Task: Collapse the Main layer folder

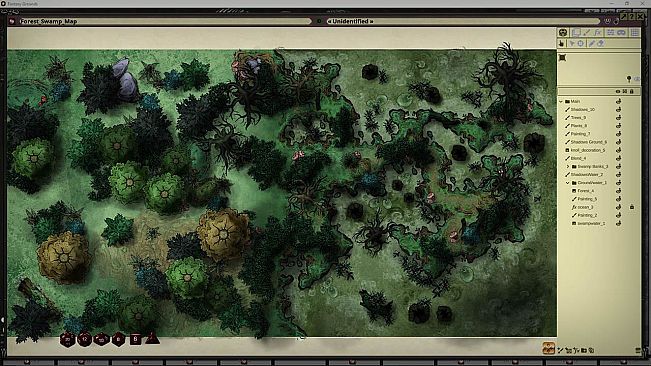Action: tap(561, 101)
